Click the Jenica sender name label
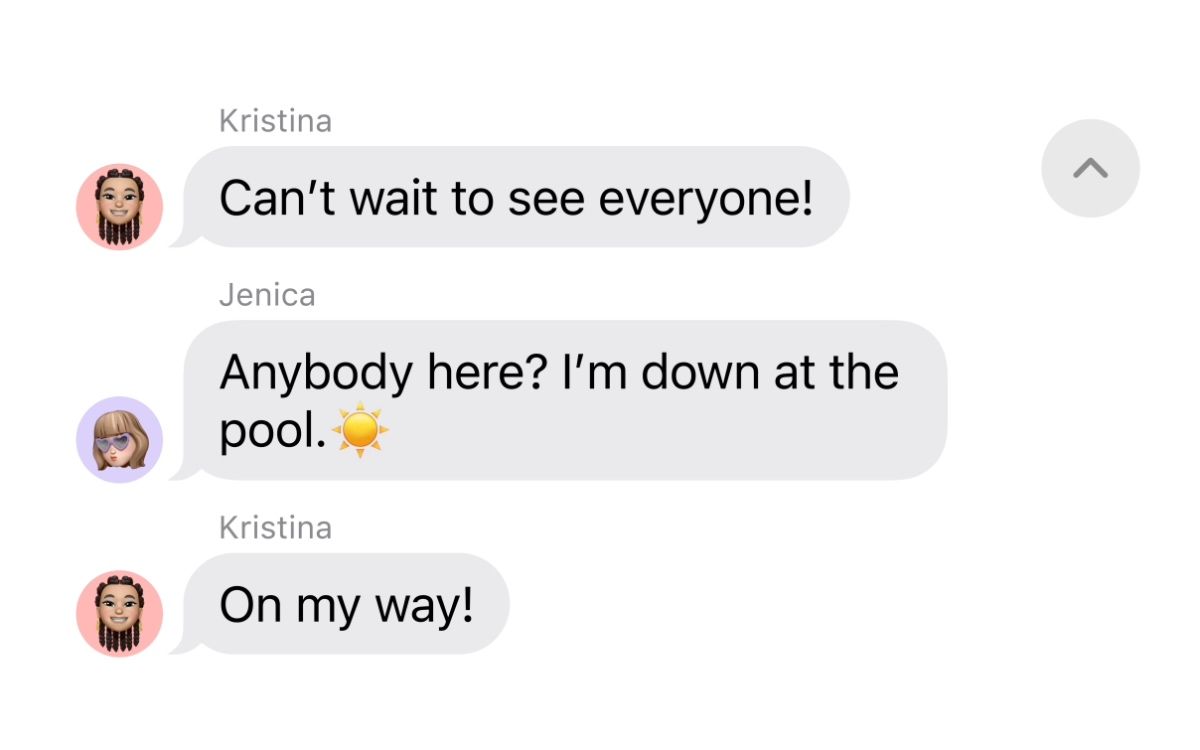 (267, 294)
